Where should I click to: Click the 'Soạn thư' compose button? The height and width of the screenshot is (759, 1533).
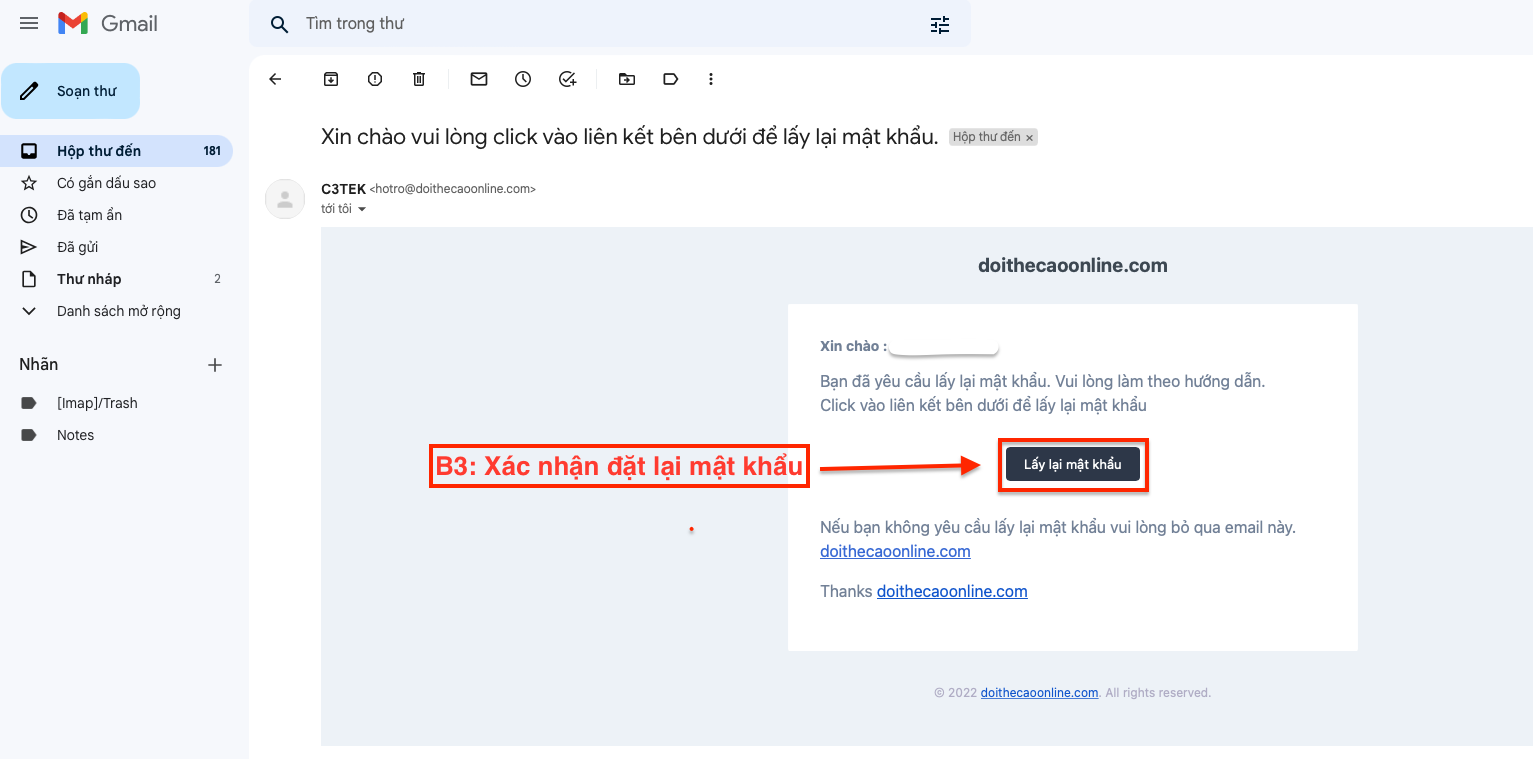(x=70, y=91)
